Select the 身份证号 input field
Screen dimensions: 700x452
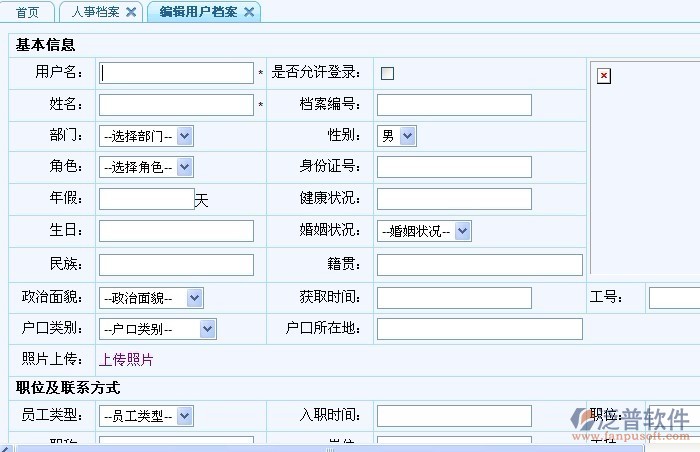[x=454, y=167]
